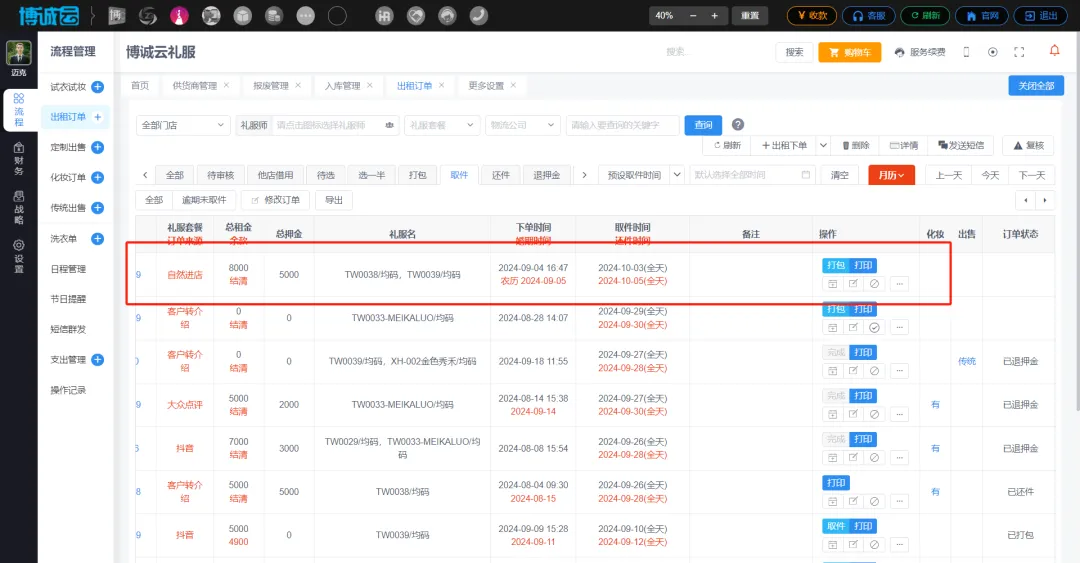Click the blue 查询 button
The width and height of the screenshot is (1080, 563).
(703, 125)
